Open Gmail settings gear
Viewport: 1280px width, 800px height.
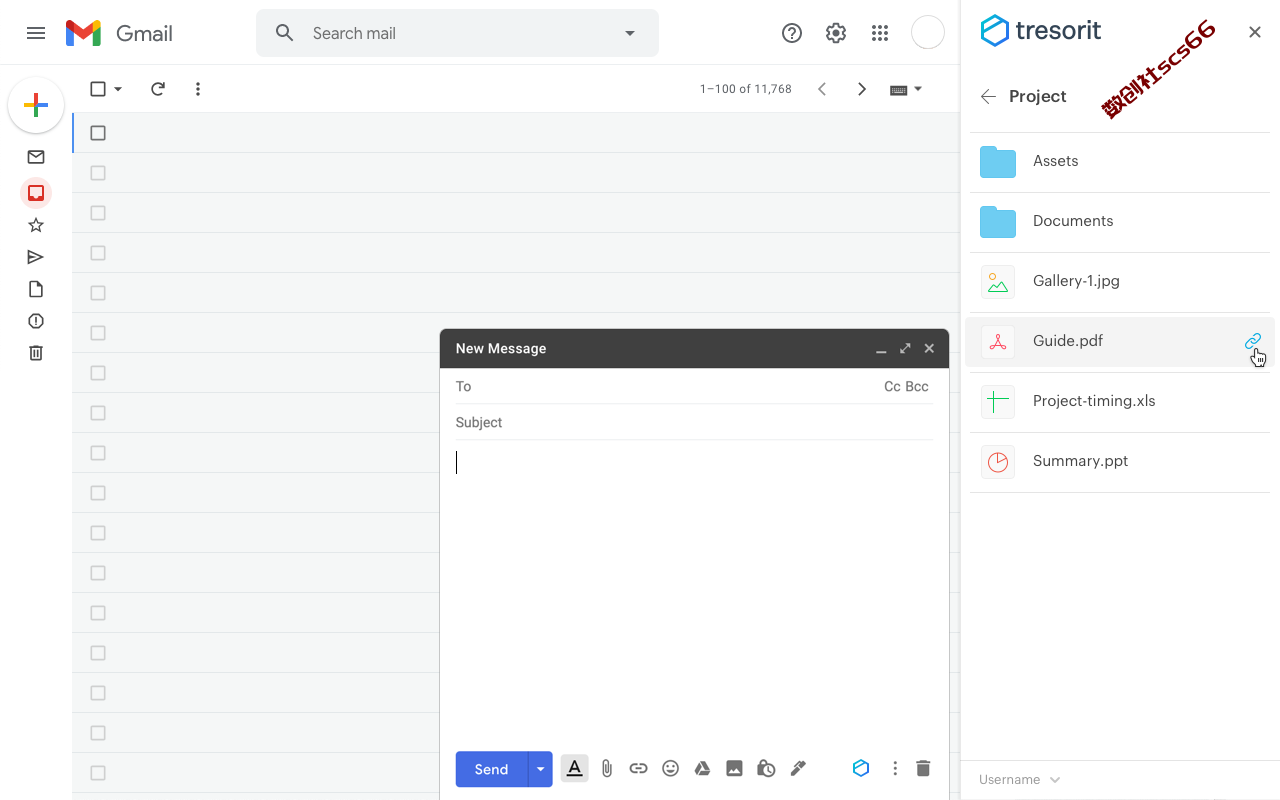point(836,33)
